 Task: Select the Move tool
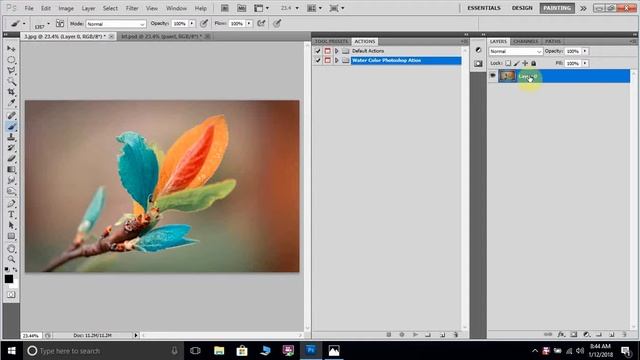11,49
